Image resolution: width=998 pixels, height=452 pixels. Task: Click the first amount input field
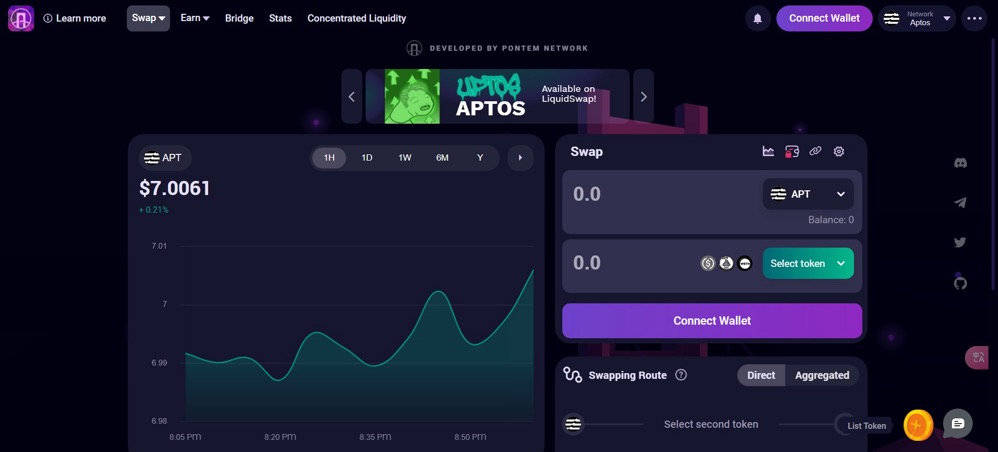click(x=662, y=194)
